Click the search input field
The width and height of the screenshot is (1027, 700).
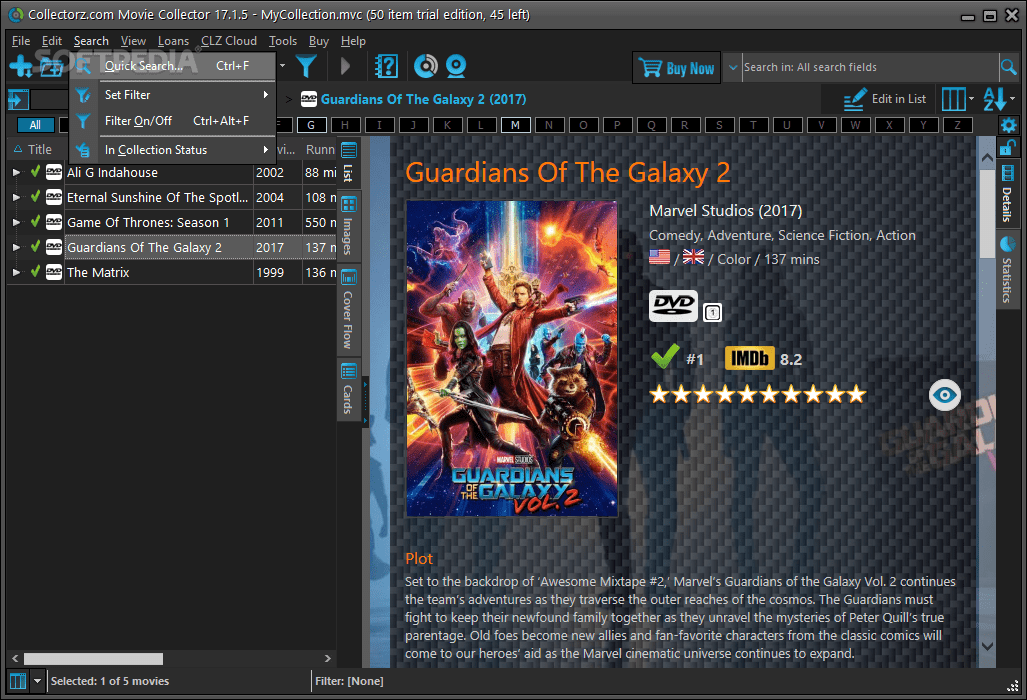870,67
